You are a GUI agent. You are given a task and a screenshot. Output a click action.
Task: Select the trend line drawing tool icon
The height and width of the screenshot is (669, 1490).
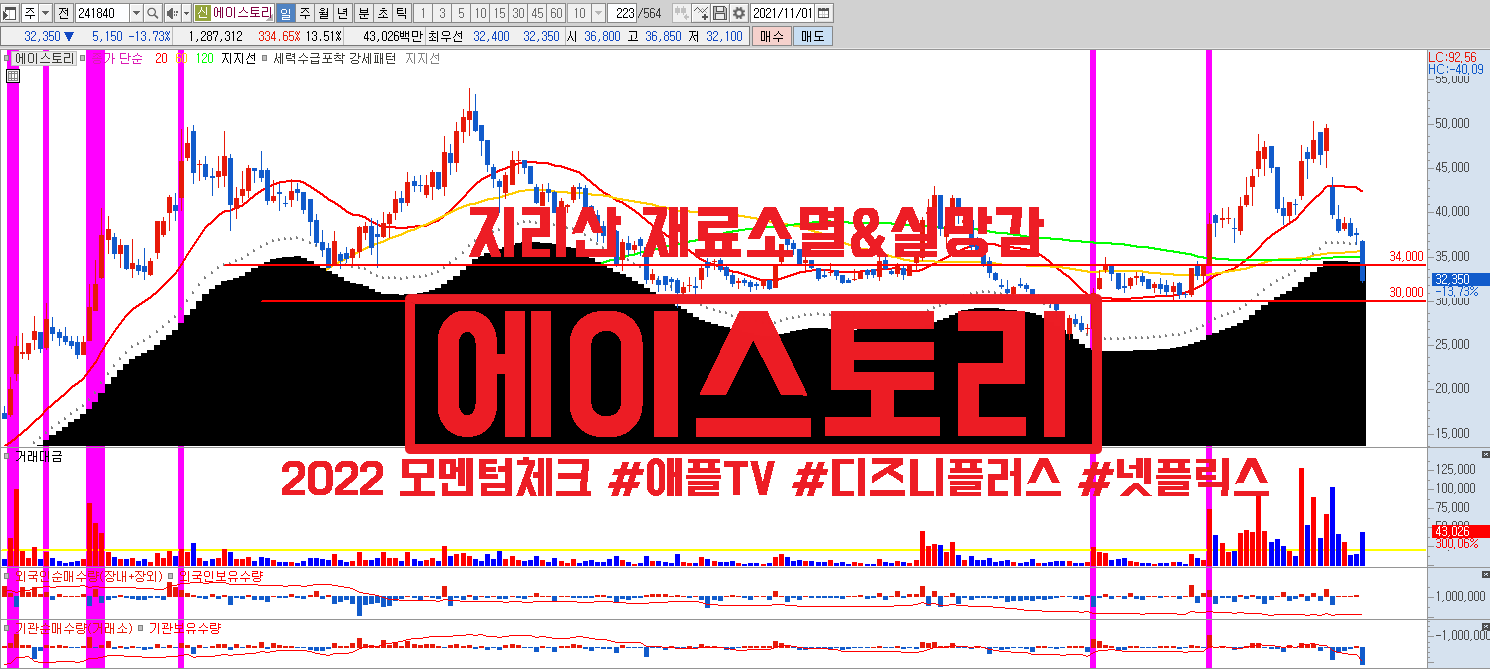[x=703, y=13]
